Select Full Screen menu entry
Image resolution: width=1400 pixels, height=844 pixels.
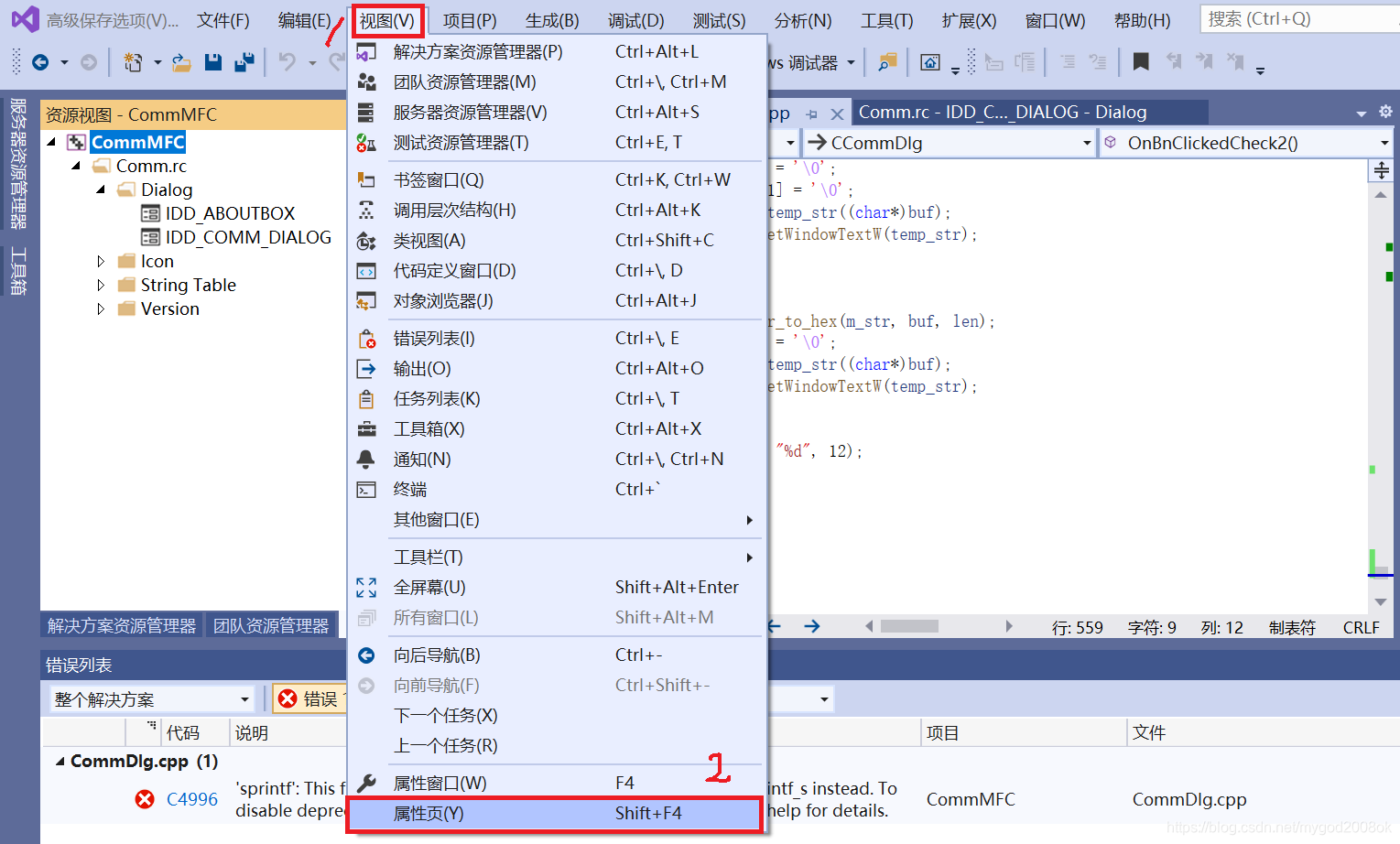557,588
